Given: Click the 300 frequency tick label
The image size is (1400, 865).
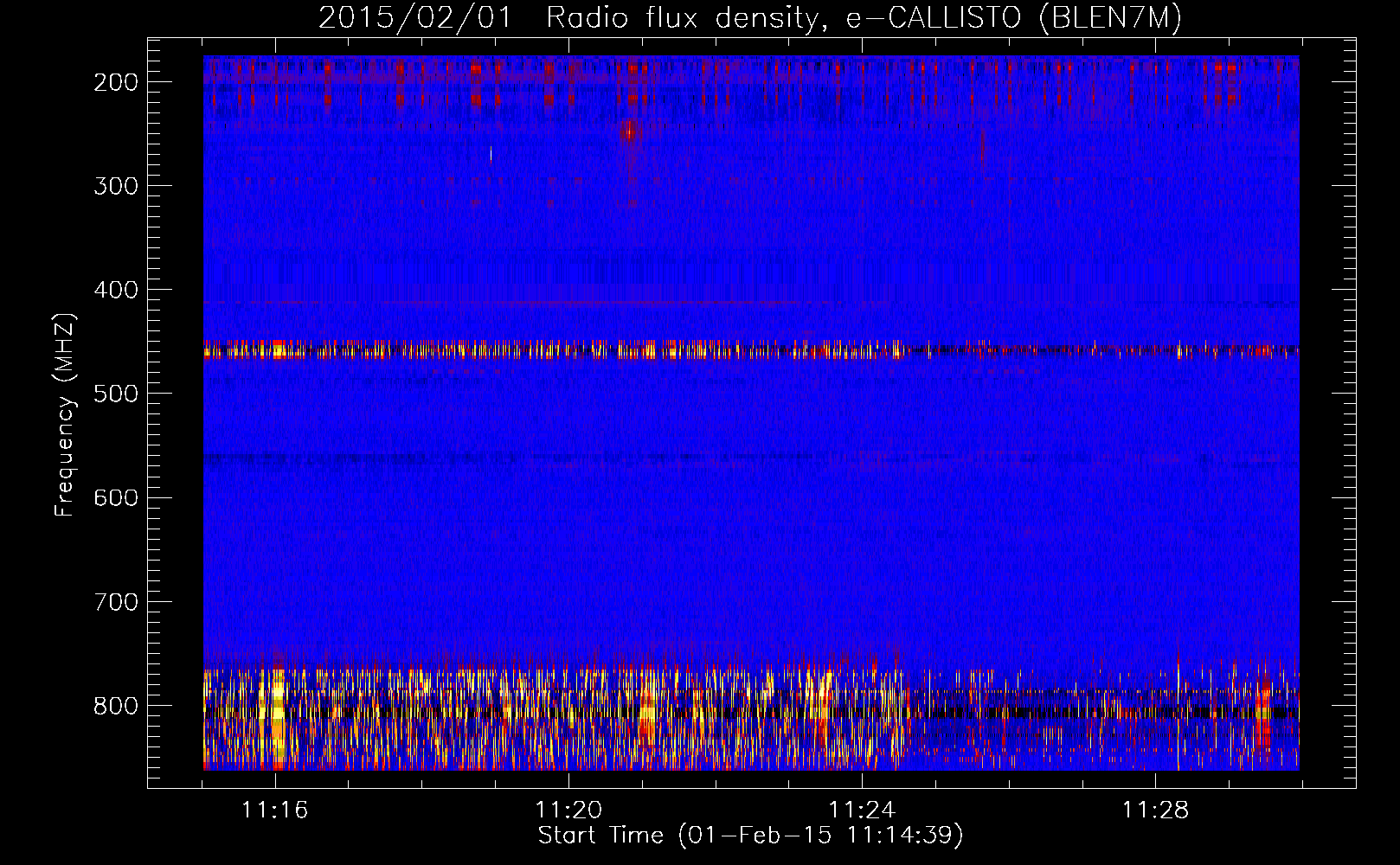Looking at the screenshot, I should (x=115, y=186).
